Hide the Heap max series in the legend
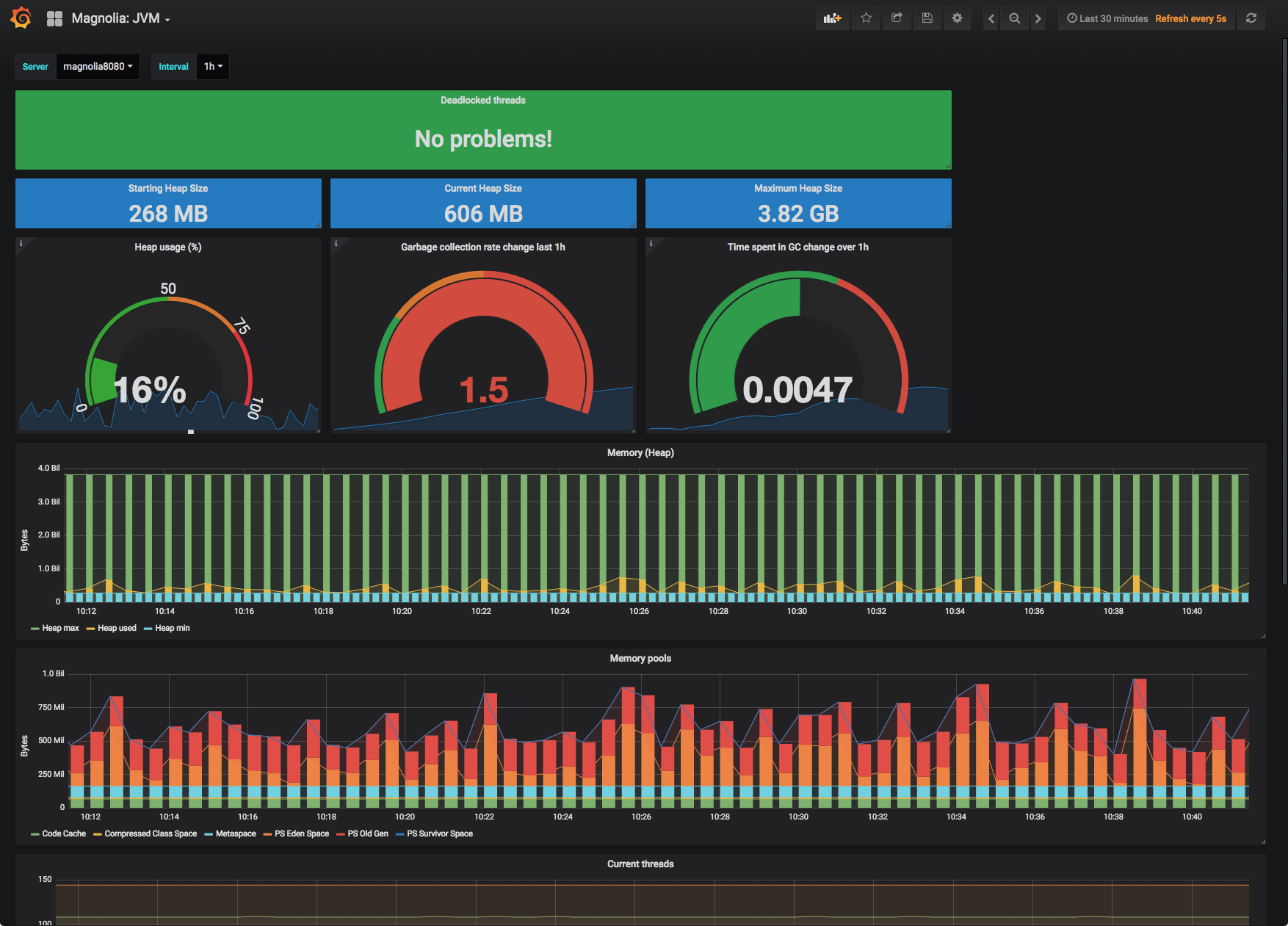Viewport: 1288px width, 926px height. [x=59, y=628]
